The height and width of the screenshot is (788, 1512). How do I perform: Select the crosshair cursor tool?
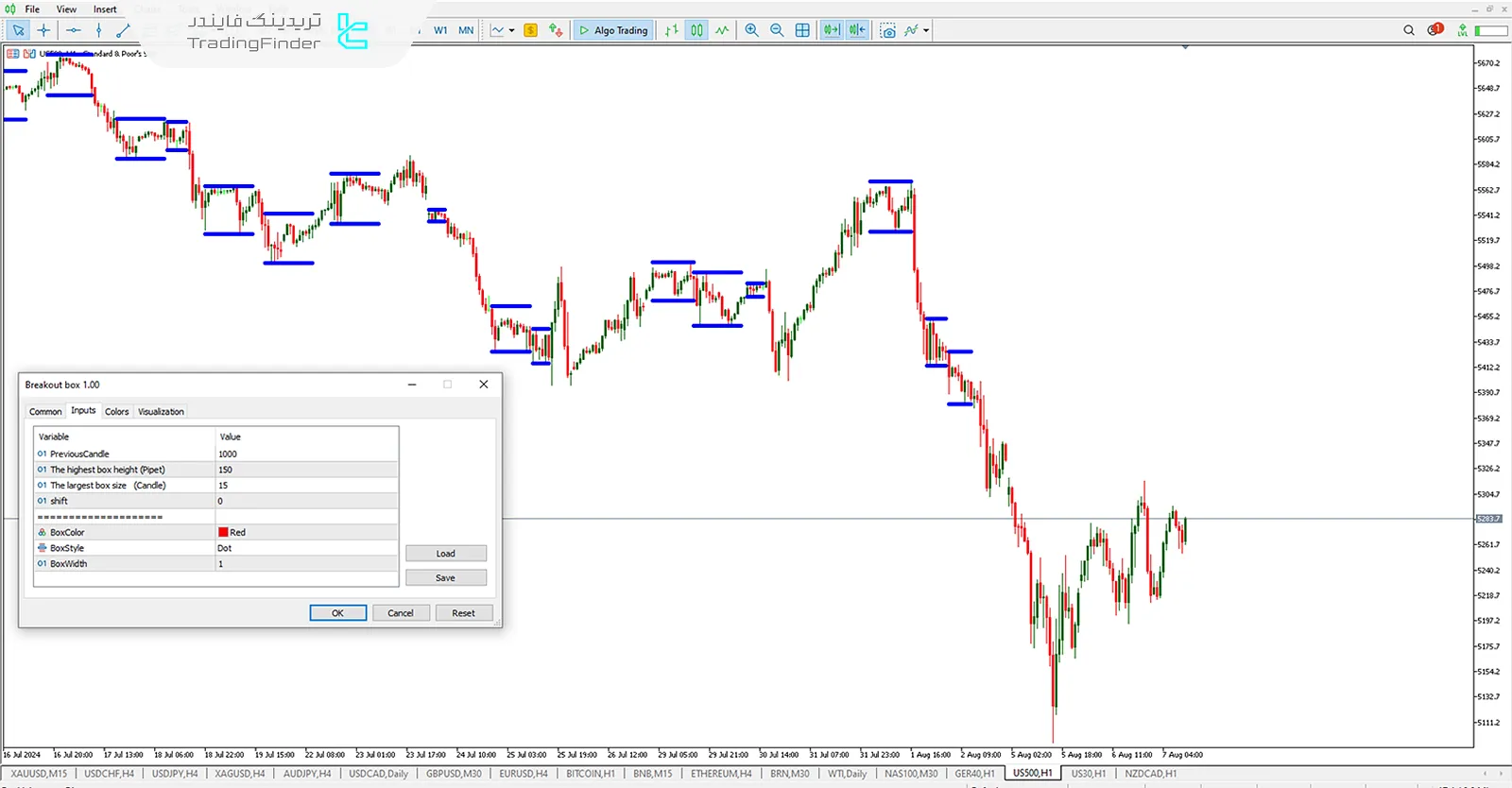(43, 30)
